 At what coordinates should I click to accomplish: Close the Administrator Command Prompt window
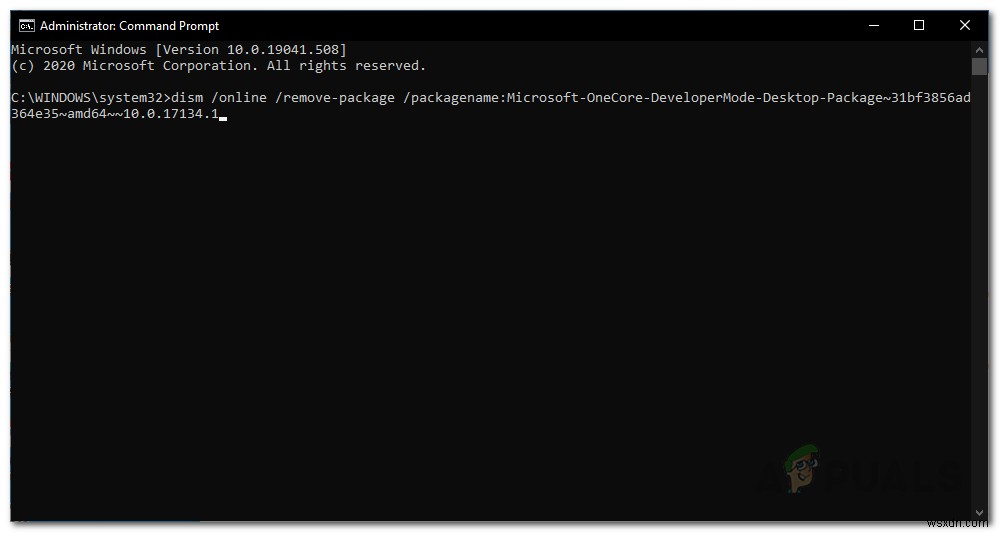point(965,25)
